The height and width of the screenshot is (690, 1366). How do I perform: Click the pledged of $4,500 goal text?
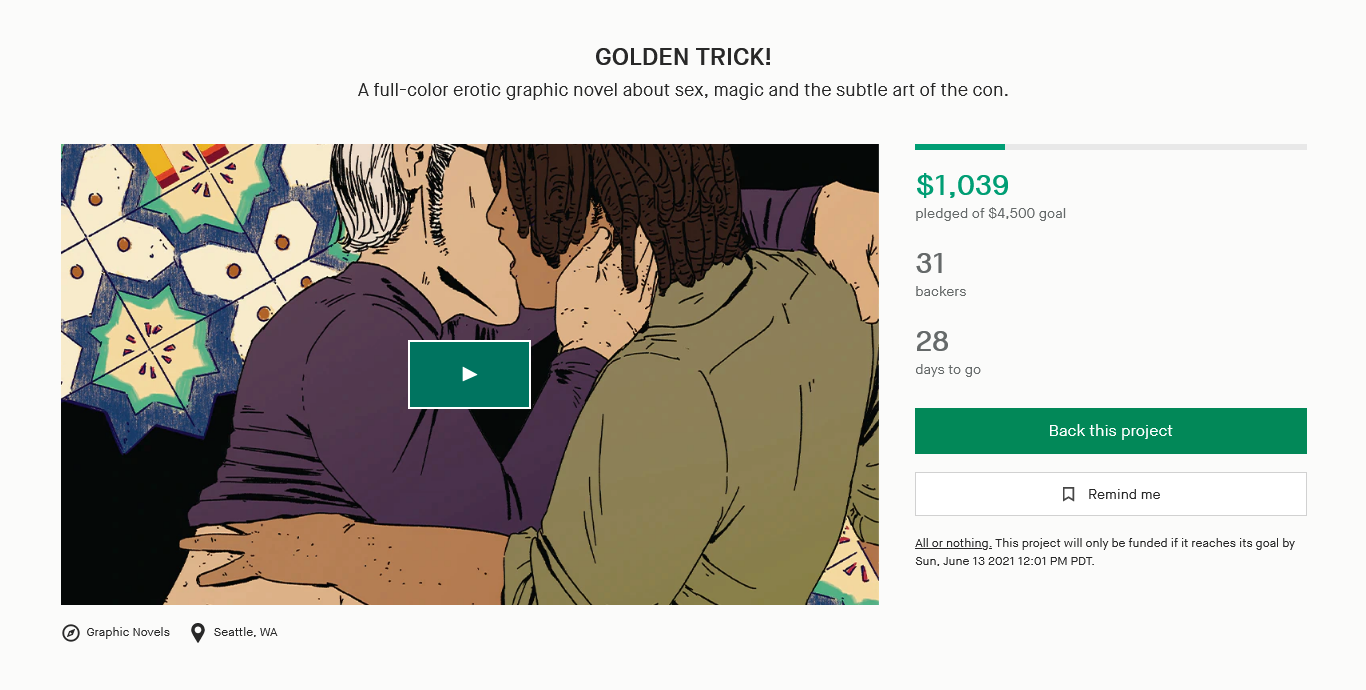[x=990, y=213]
